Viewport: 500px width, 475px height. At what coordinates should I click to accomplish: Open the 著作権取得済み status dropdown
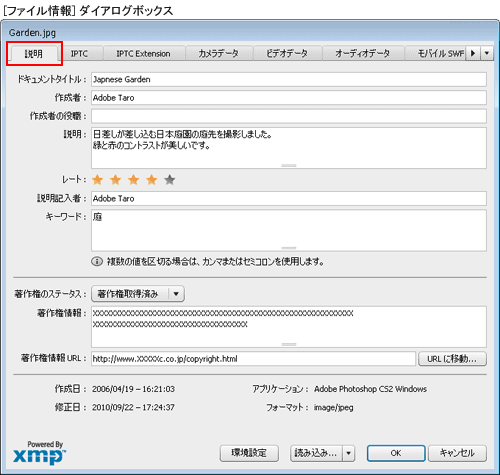coord(138,294)
